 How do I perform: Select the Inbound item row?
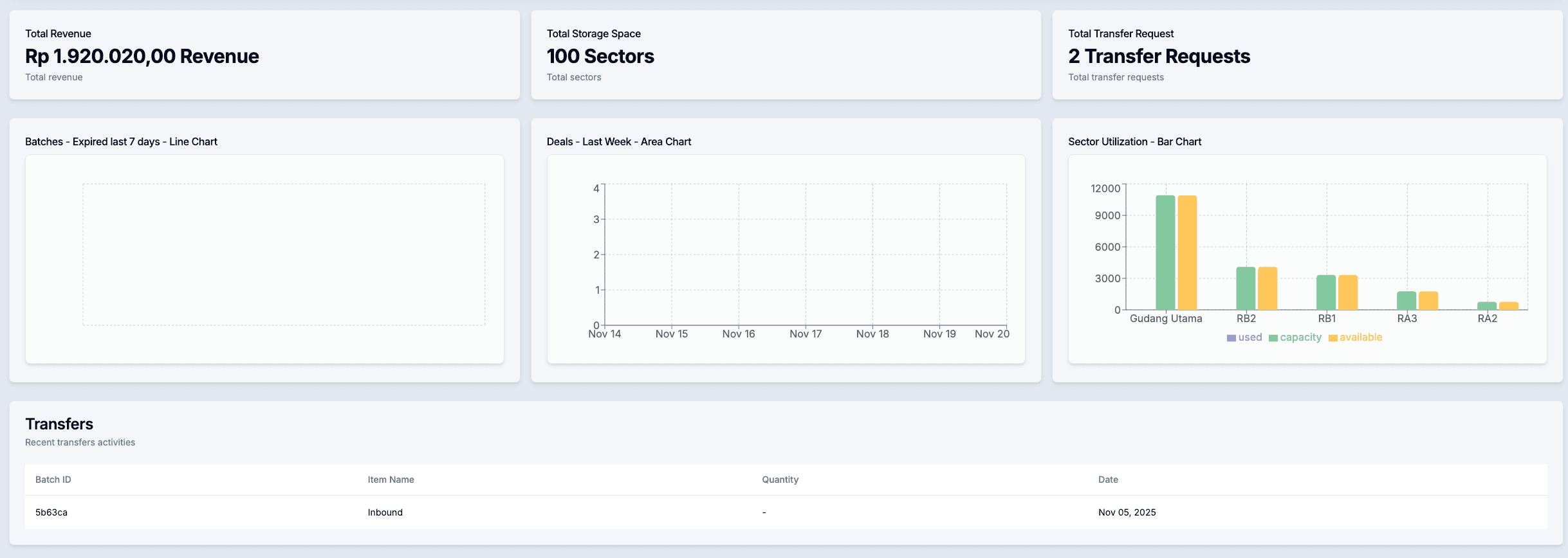click(384, 512)
